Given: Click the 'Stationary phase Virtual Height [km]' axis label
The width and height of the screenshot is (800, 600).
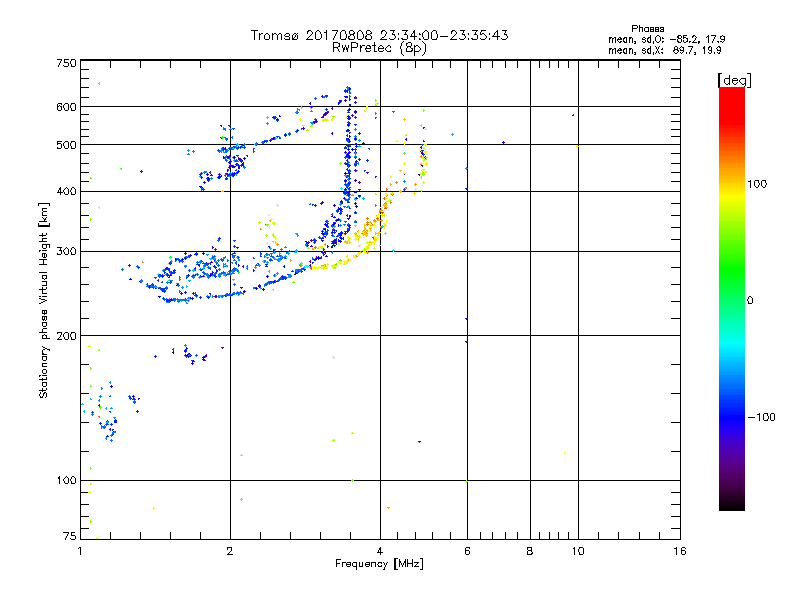Looking at the screenshot, I should point(43,300).
